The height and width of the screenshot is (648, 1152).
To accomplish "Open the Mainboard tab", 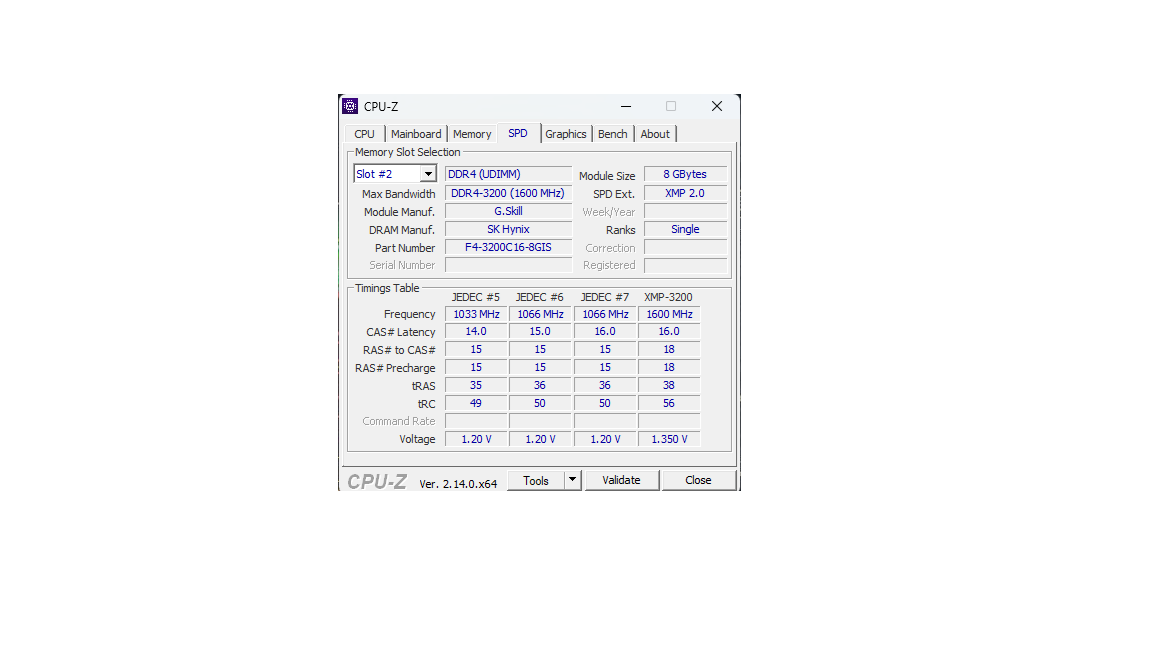I will click(416, 134).
